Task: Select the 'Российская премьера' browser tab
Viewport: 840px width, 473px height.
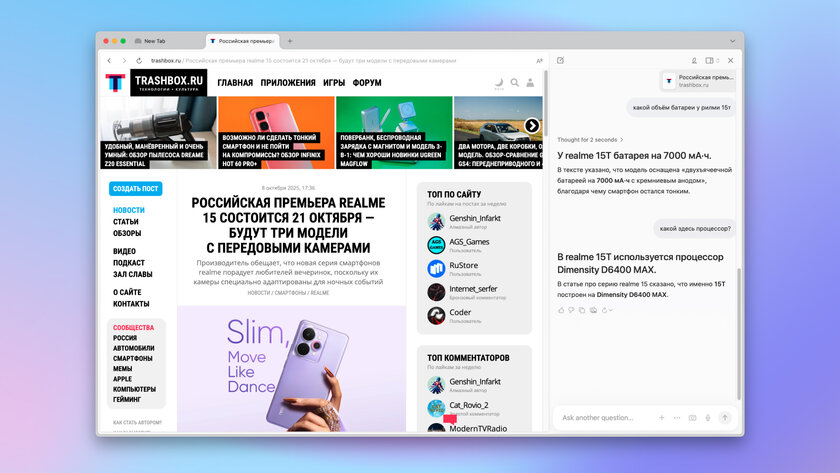Action: pyautogui.click(x=243, y=41)
